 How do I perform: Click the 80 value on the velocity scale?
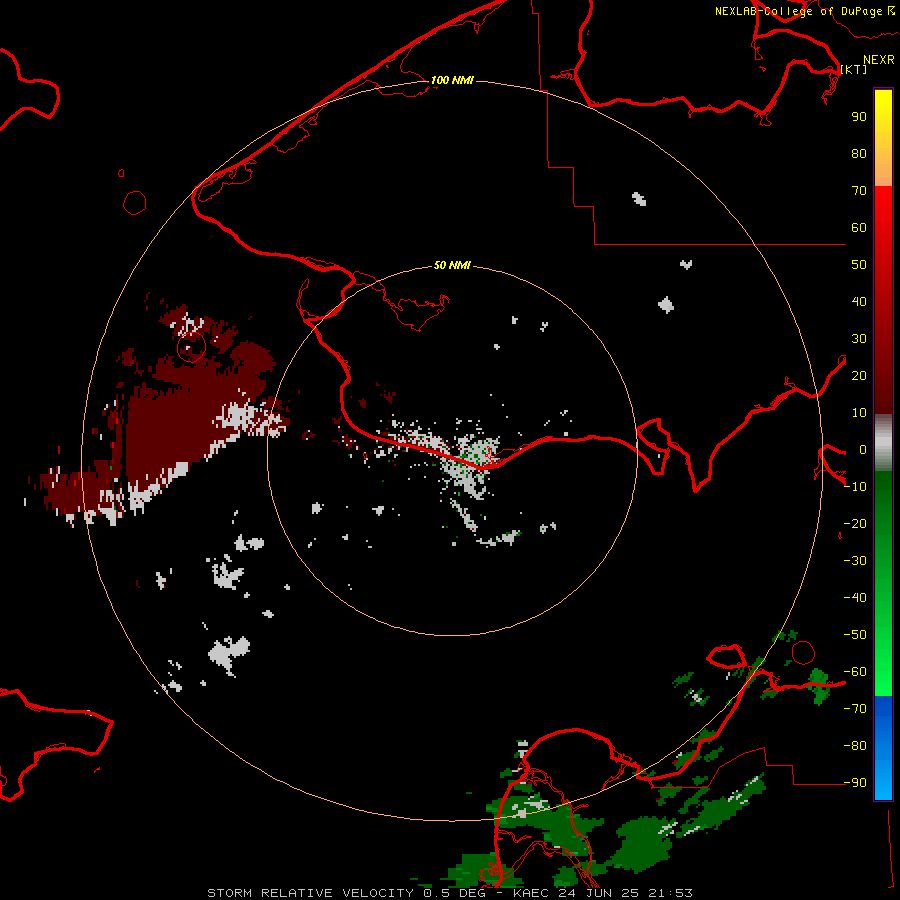[859, 153]
